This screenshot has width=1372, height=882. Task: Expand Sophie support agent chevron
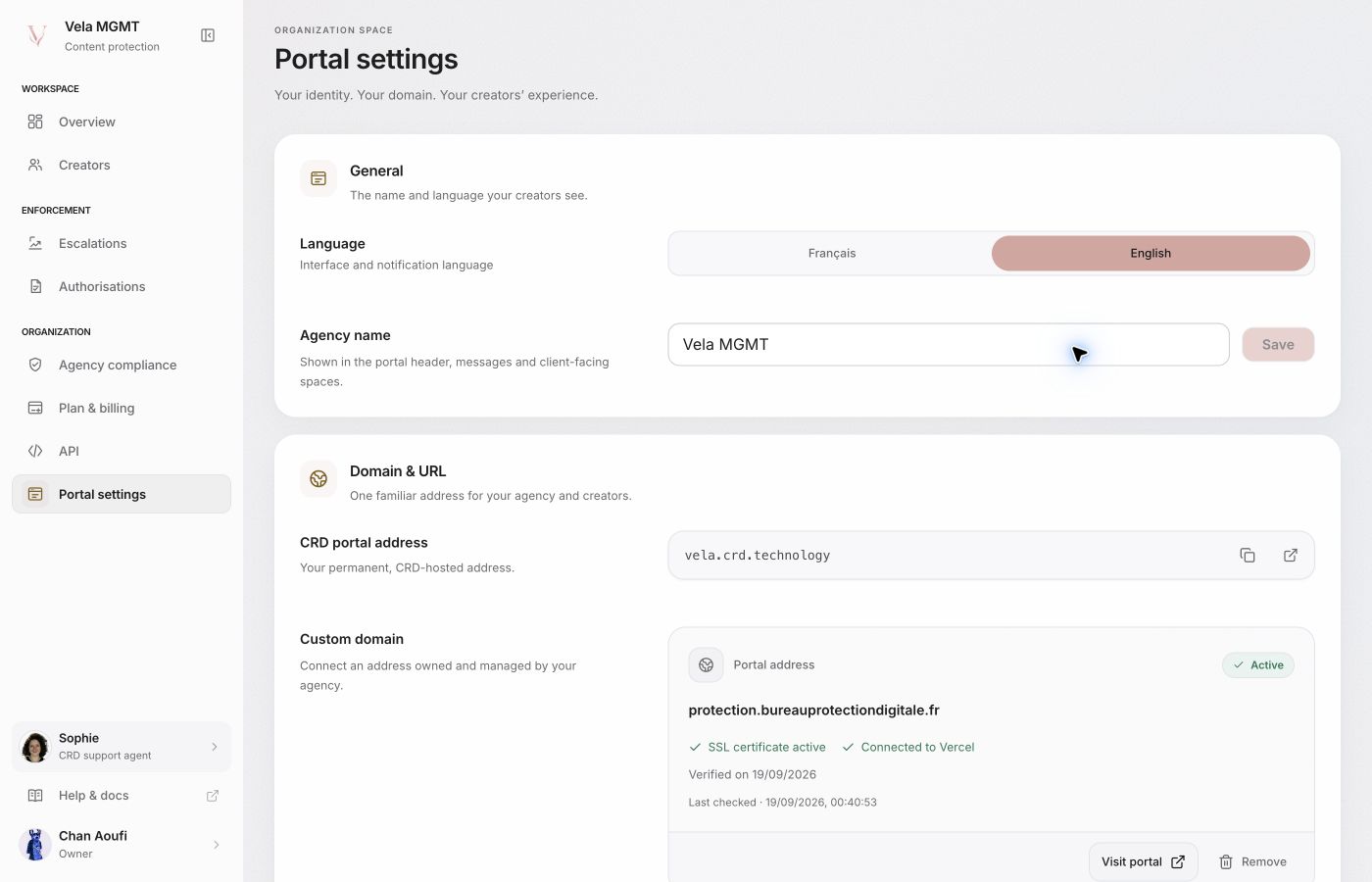click(215, 747)
